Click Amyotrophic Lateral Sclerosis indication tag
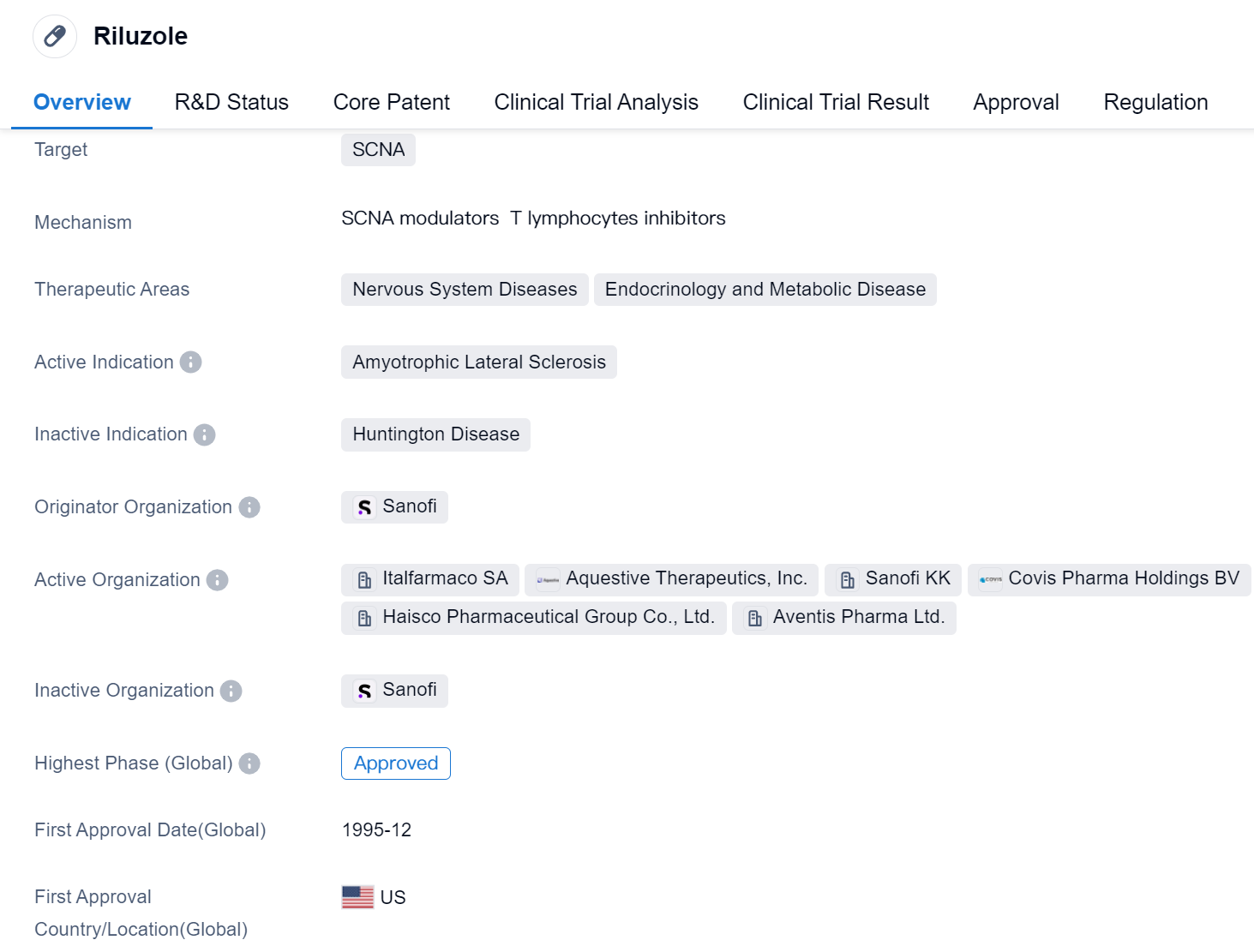Image resolution: width=1254 pixels, height=952 pixels. (x=478, y=362)
